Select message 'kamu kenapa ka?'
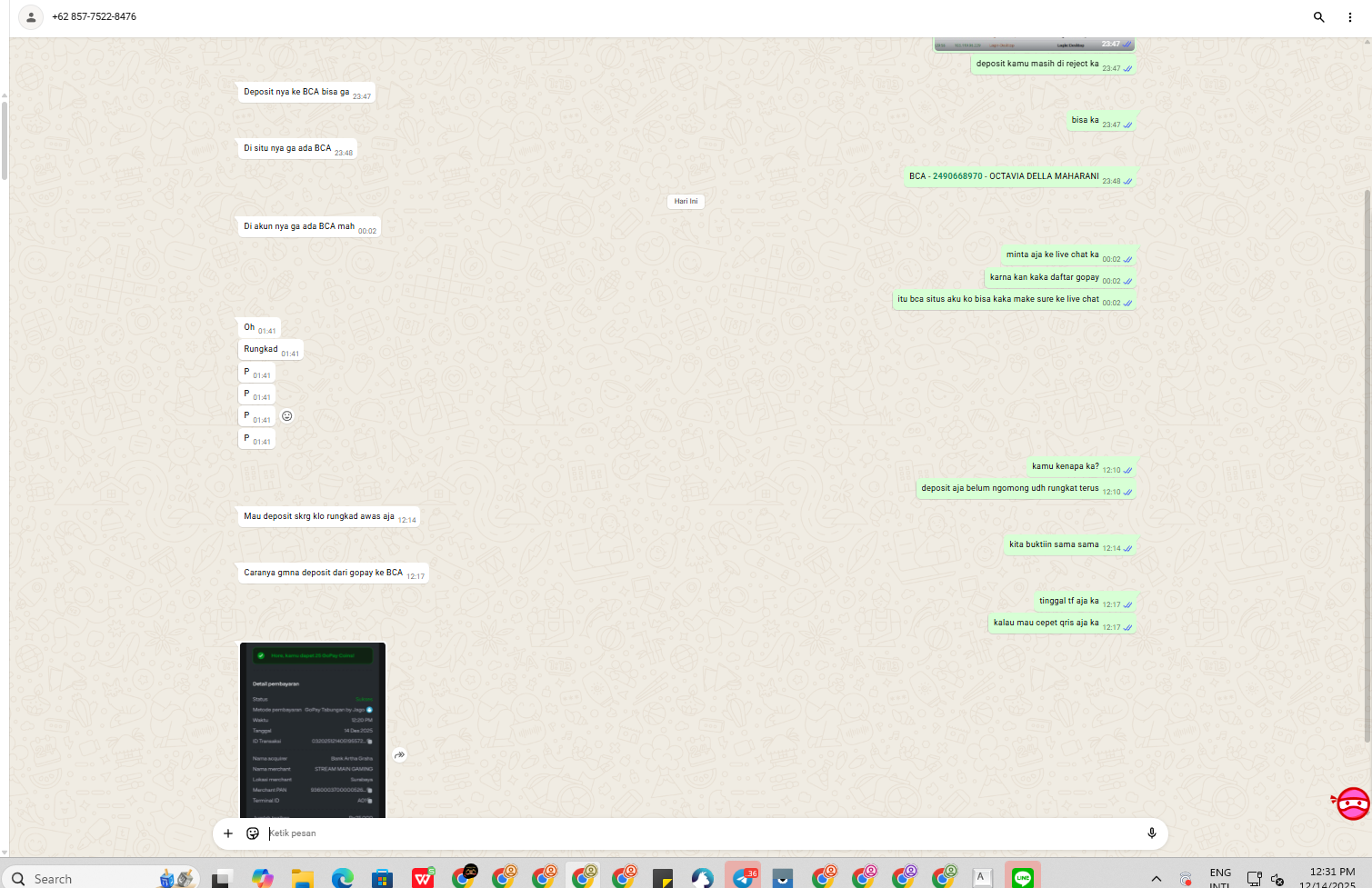The image size is (1372, 888). pos(1081,467)
